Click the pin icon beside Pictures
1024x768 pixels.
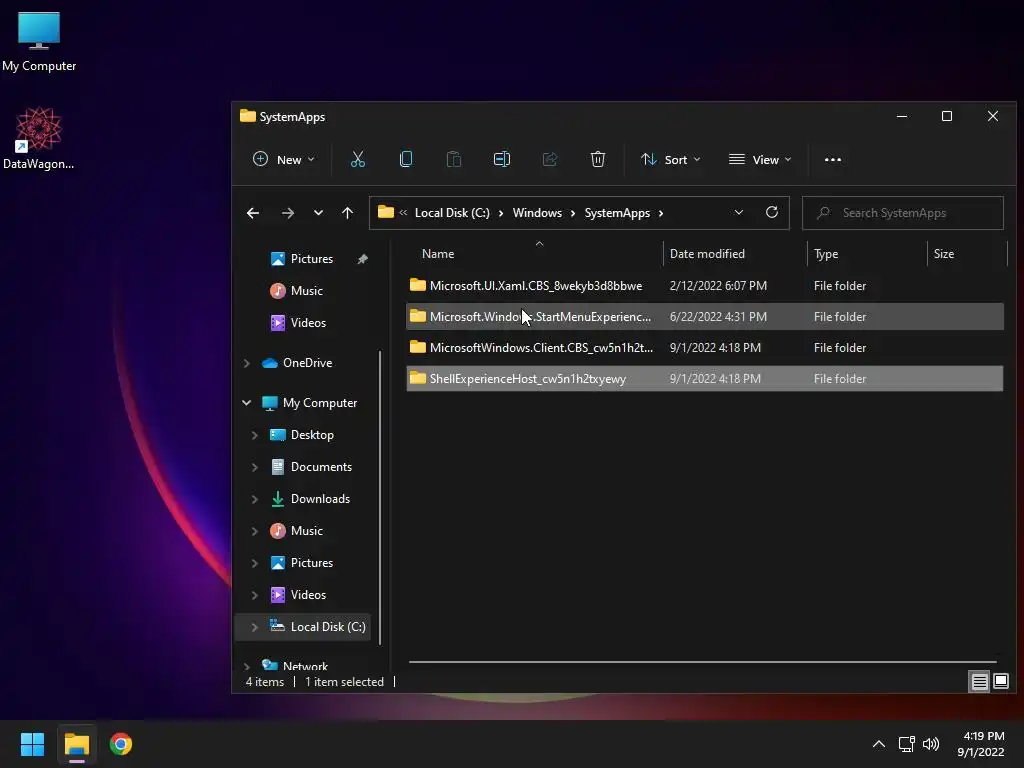click(x=362, y=259)
